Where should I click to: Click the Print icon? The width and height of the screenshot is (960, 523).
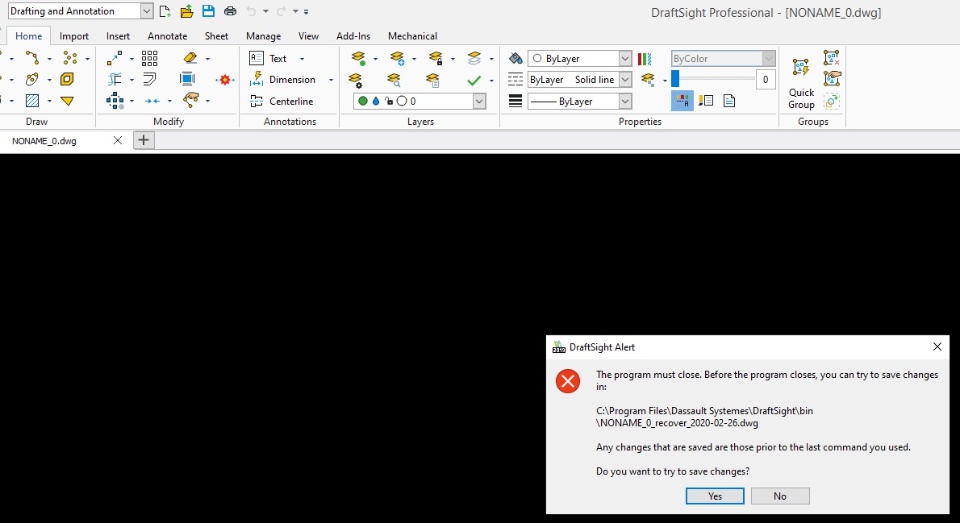click(230, 11)
